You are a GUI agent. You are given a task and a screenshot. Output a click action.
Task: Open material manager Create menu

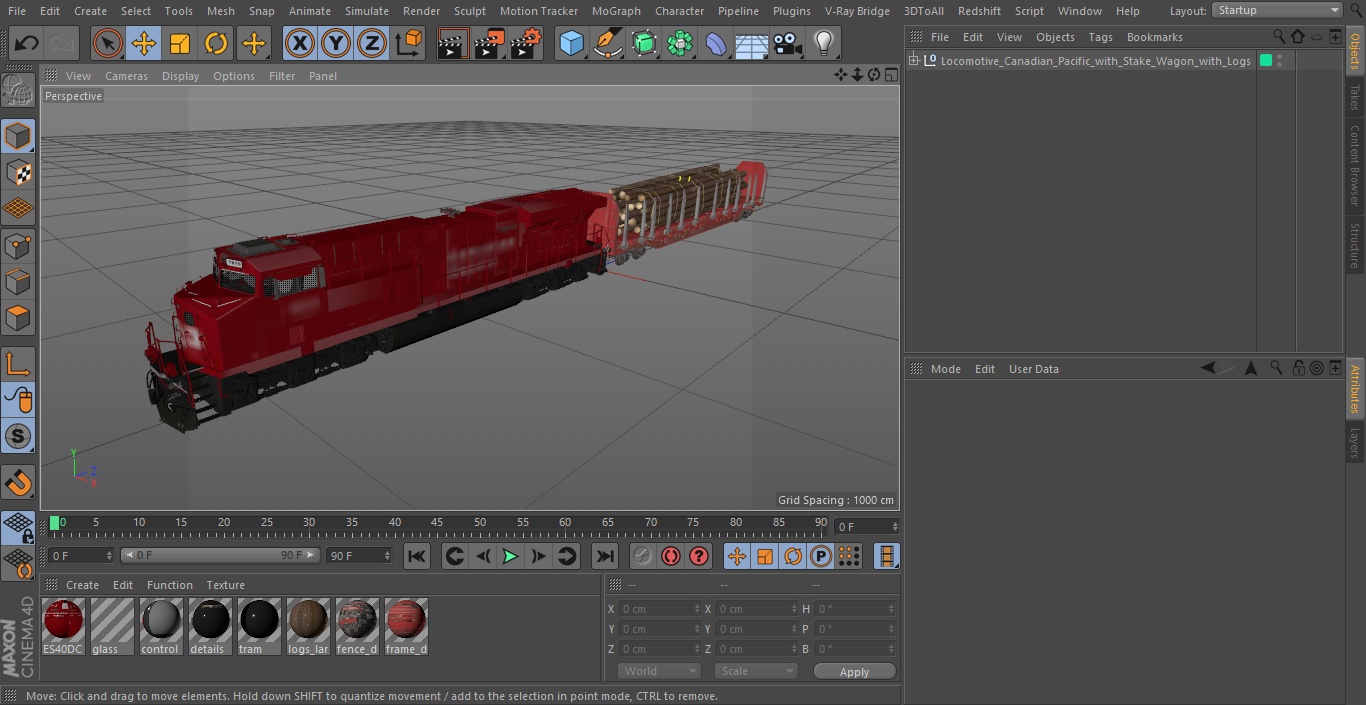tap(82, 585)
